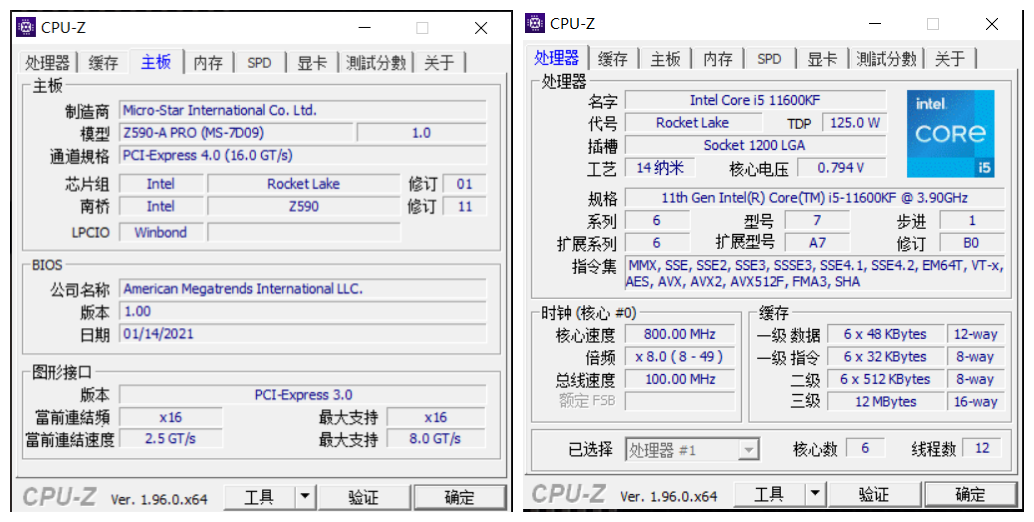Open the 測試分數 tab in the right window
The width and height of the screenshot is (1034, 522).
[x=886, y=59]
